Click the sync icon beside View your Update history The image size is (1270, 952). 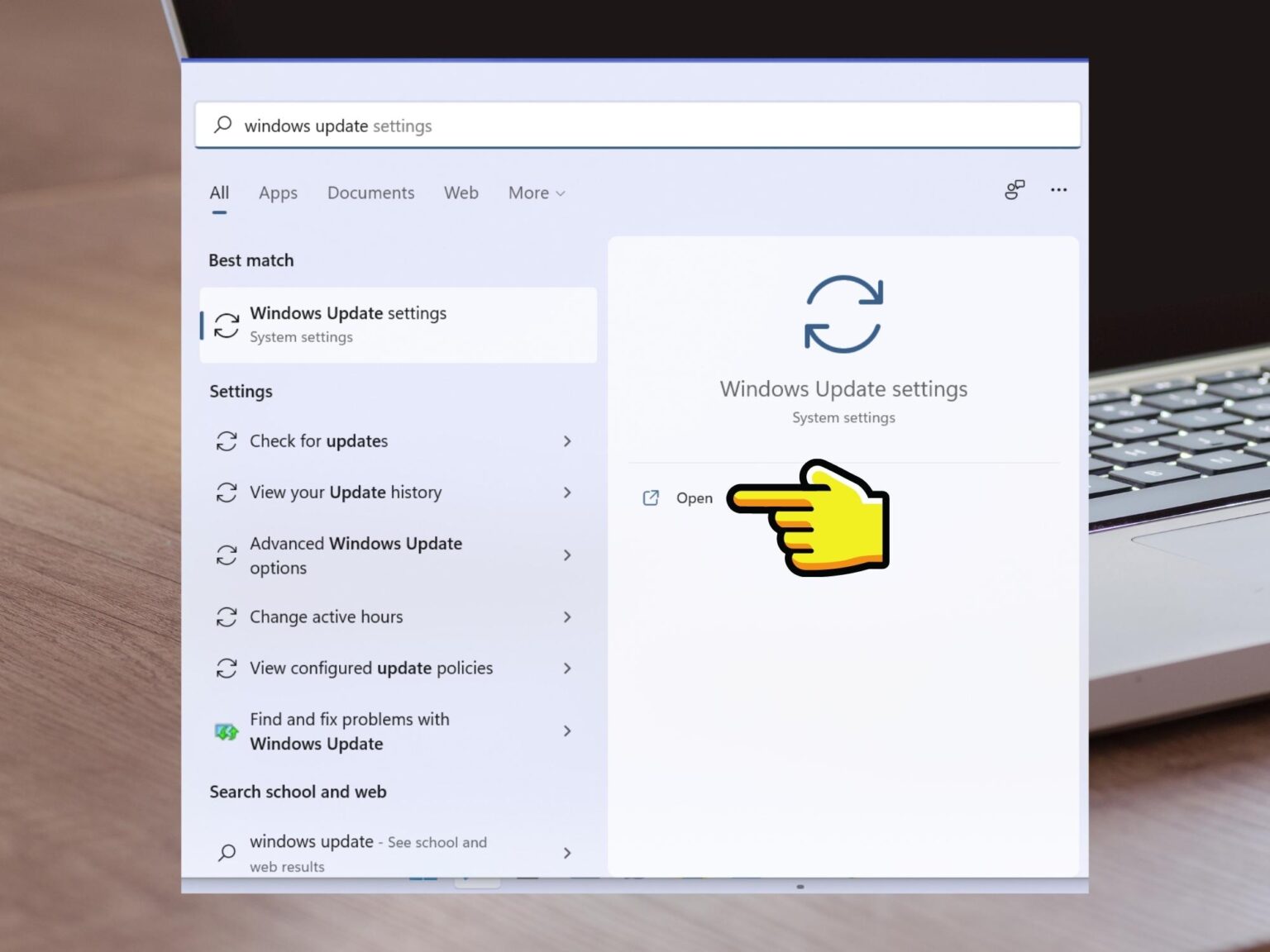(x=227, y=493)
